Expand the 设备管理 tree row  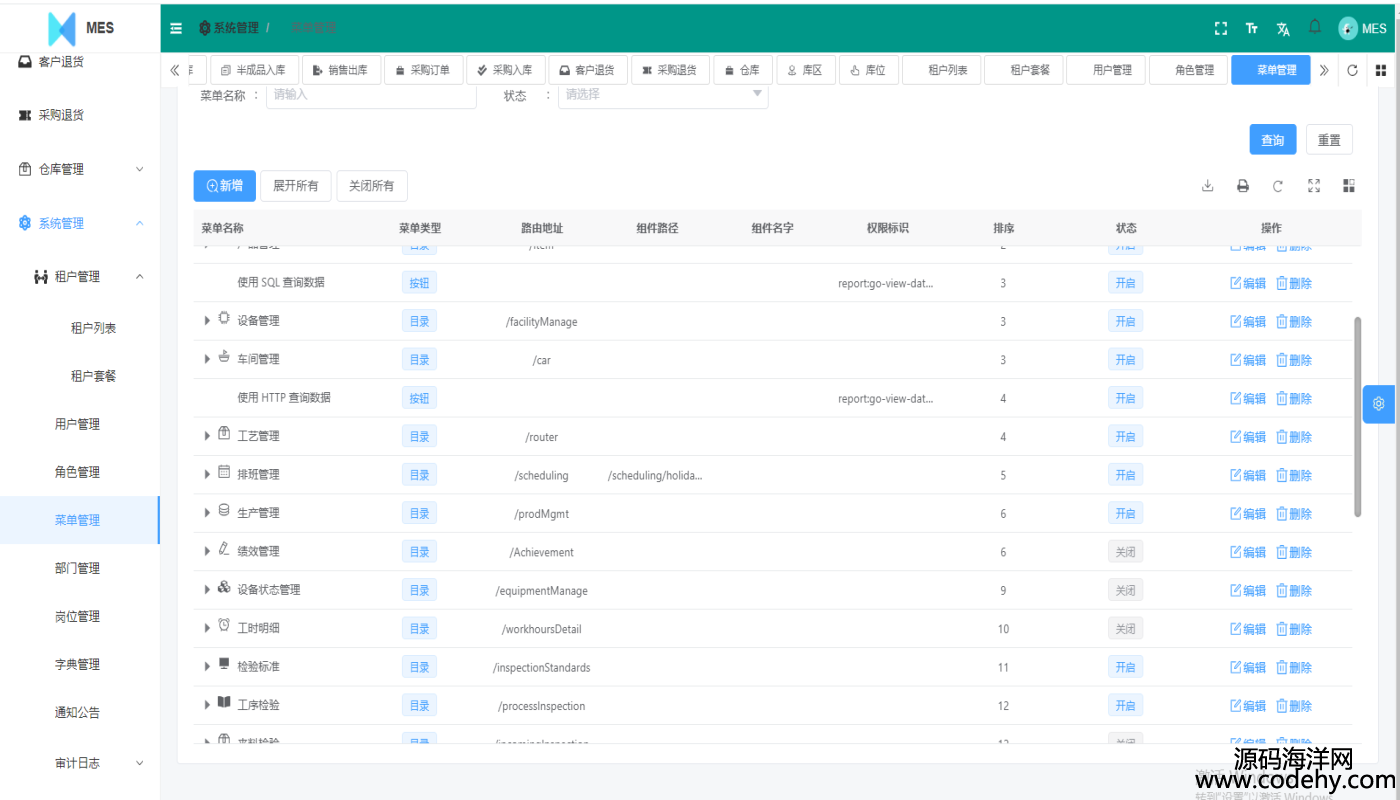click(207, 321)
